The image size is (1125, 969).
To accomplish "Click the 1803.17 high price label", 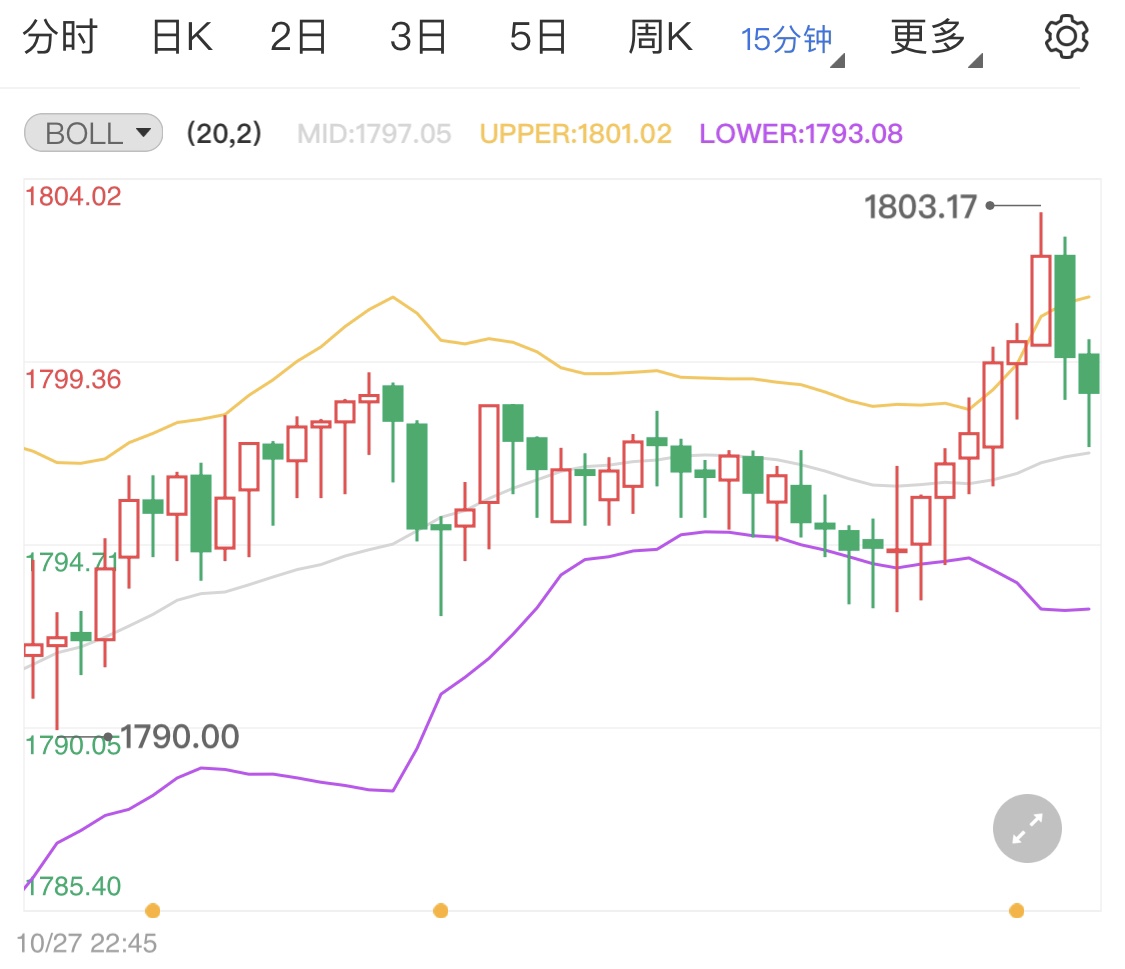I will click(921, 207).
